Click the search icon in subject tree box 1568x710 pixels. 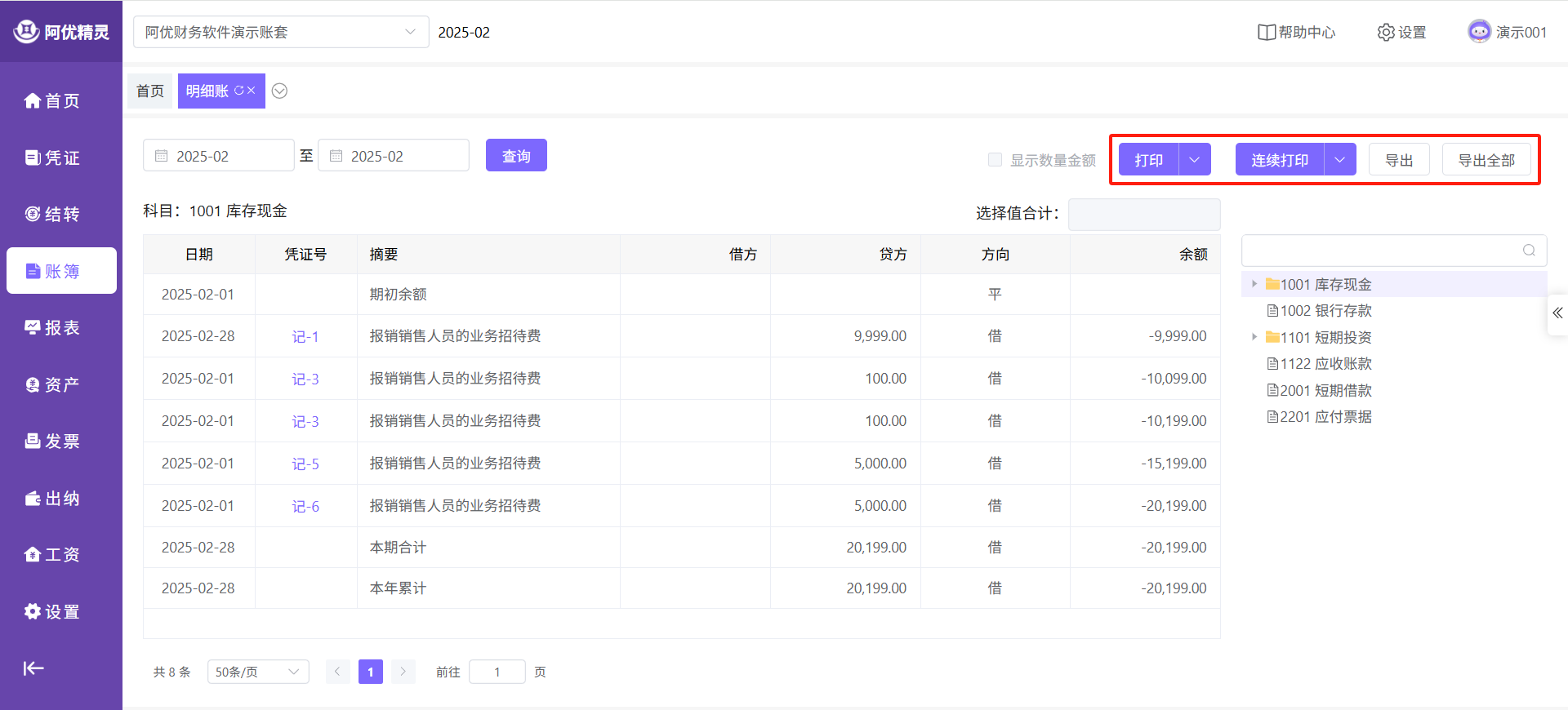coord(1529,251)
